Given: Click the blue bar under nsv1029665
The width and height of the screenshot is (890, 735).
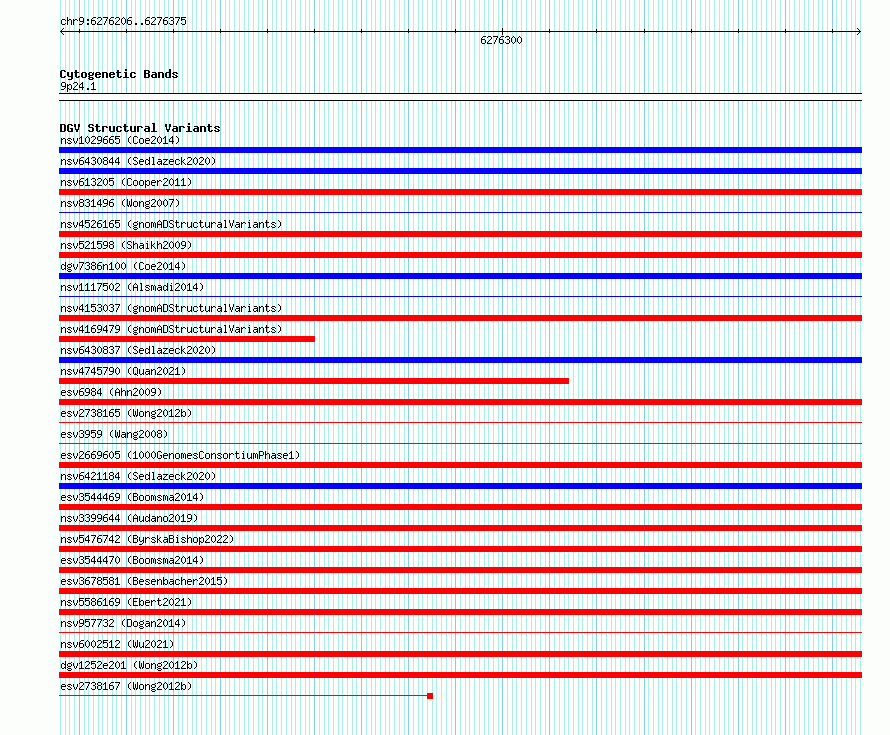Looking at the screenshot, I should [460, 150].
